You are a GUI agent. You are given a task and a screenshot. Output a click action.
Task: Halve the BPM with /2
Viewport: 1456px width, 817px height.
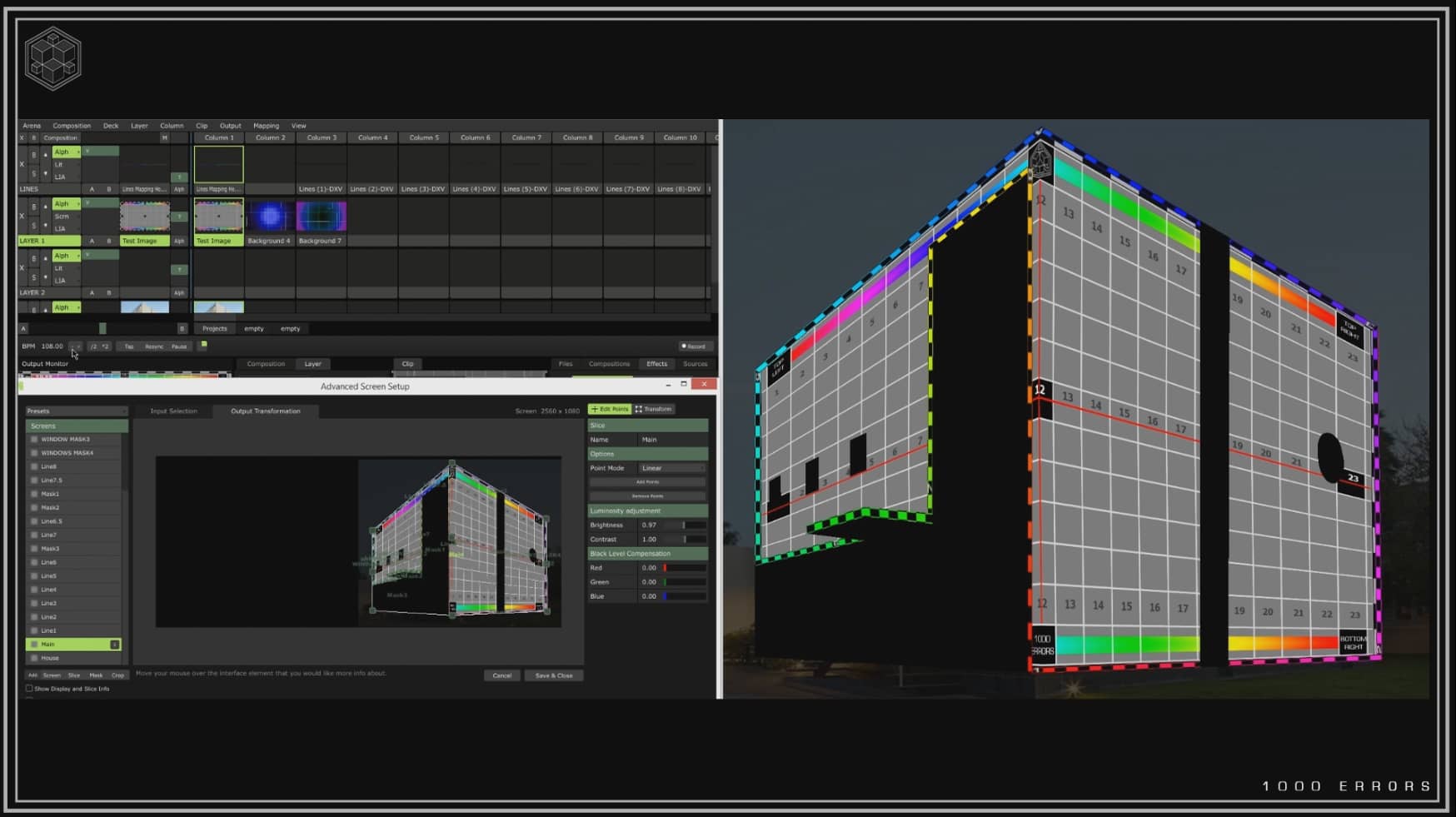(x=93, y=346)
